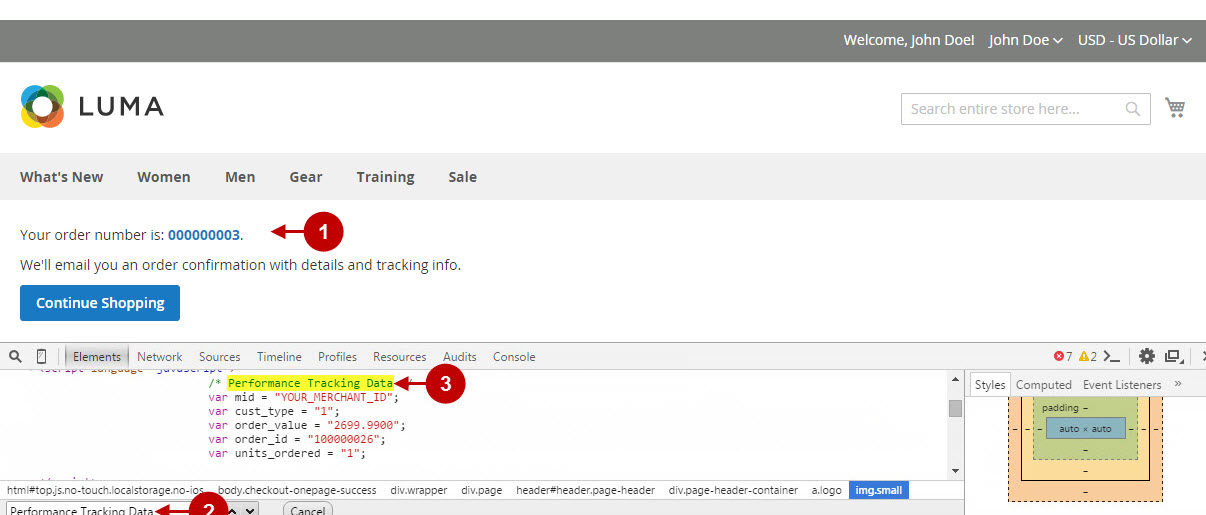
Task: Click the 'var mid = "YOUR_MERCHANT_ID"' line
Action: point(304,397)
